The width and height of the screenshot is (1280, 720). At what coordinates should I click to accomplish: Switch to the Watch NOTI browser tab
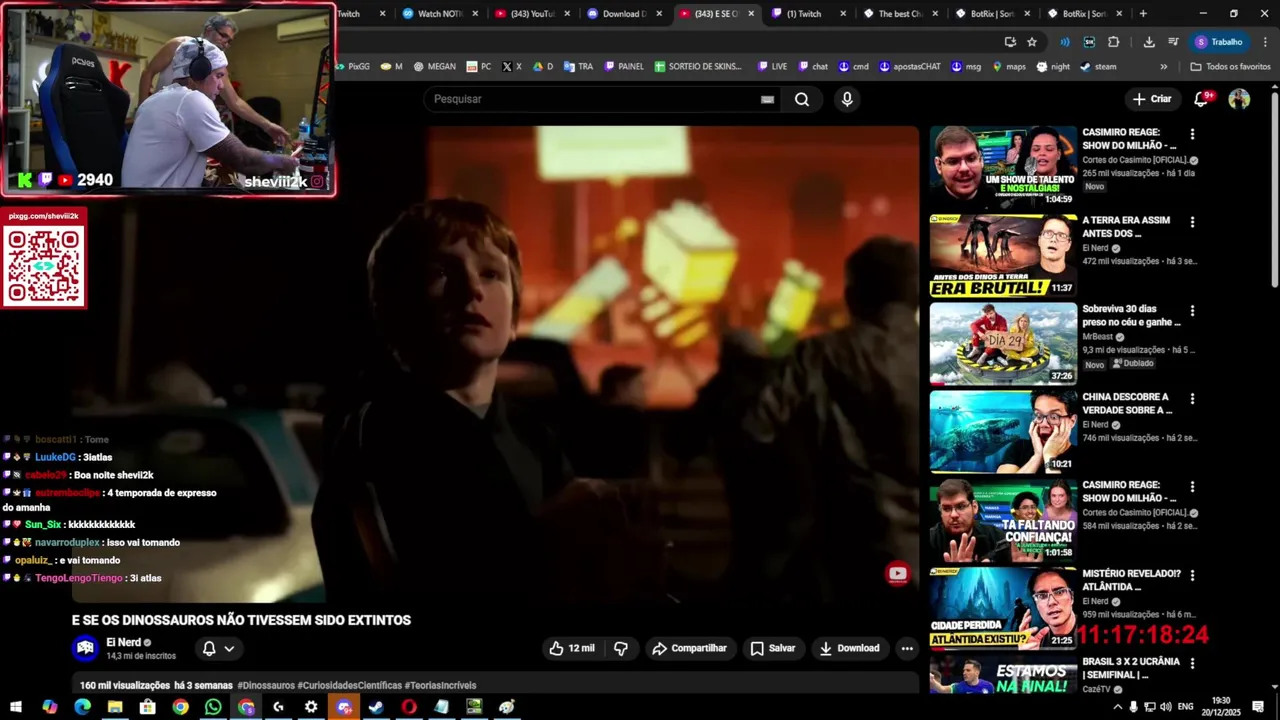tap(433, 14)
